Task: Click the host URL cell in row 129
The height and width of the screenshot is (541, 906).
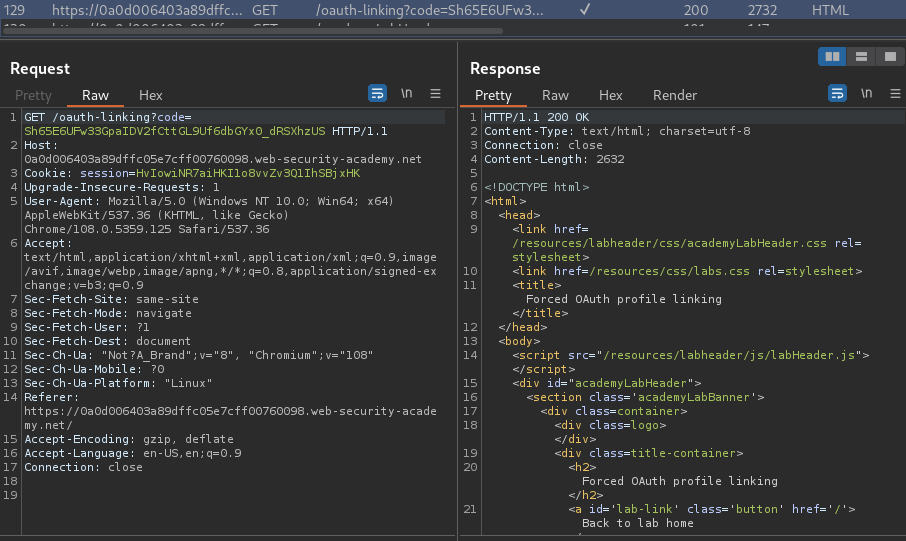Action: point(147,10)
